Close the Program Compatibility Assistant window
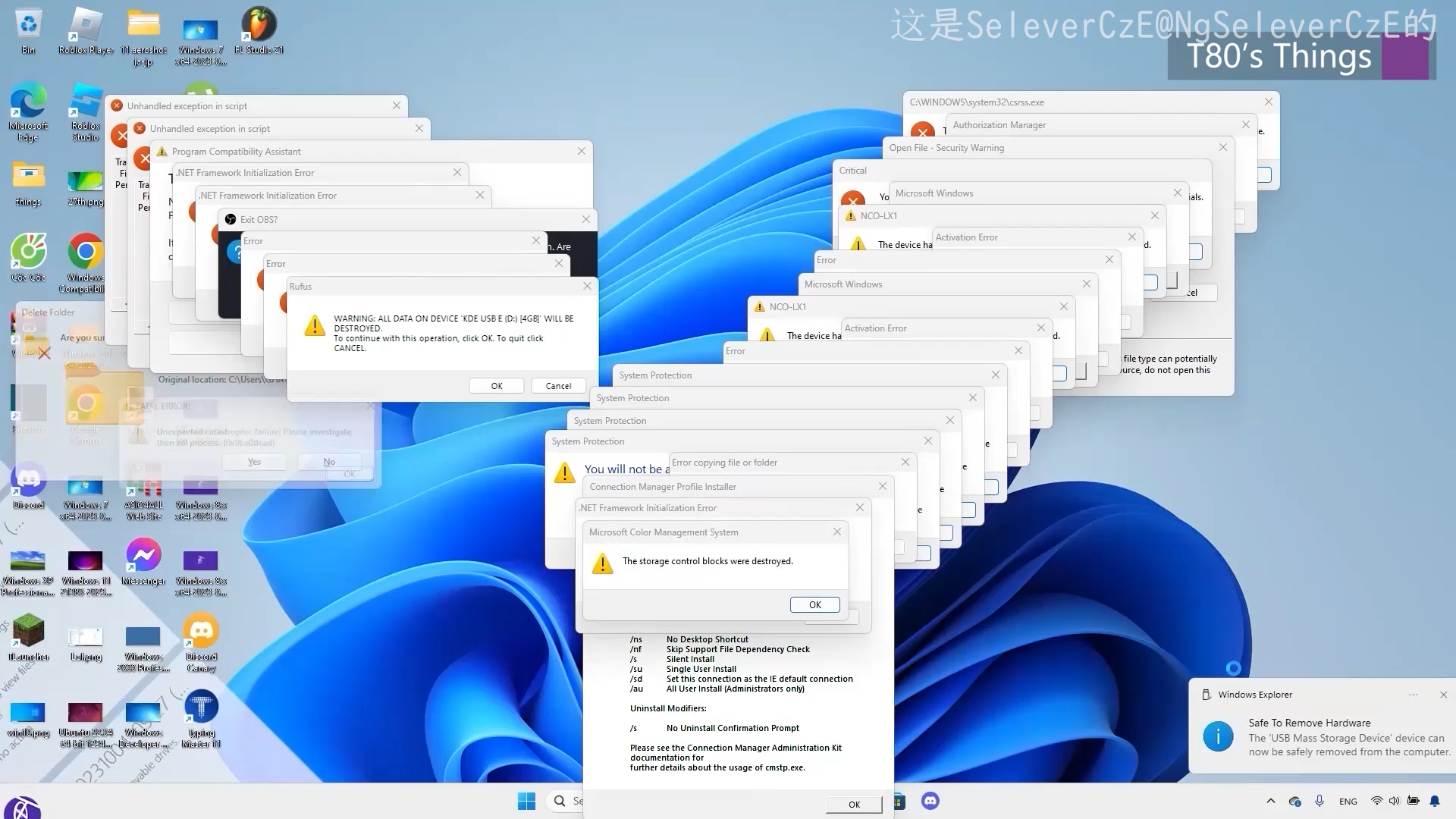Image resolution: width=1456 pixels, height=819 pixels. pos(582,151)
